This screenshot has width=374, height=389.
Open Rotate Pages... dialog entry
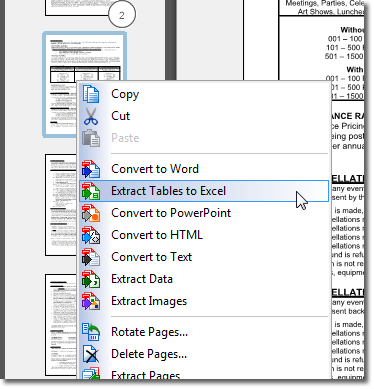coord(204,332)
